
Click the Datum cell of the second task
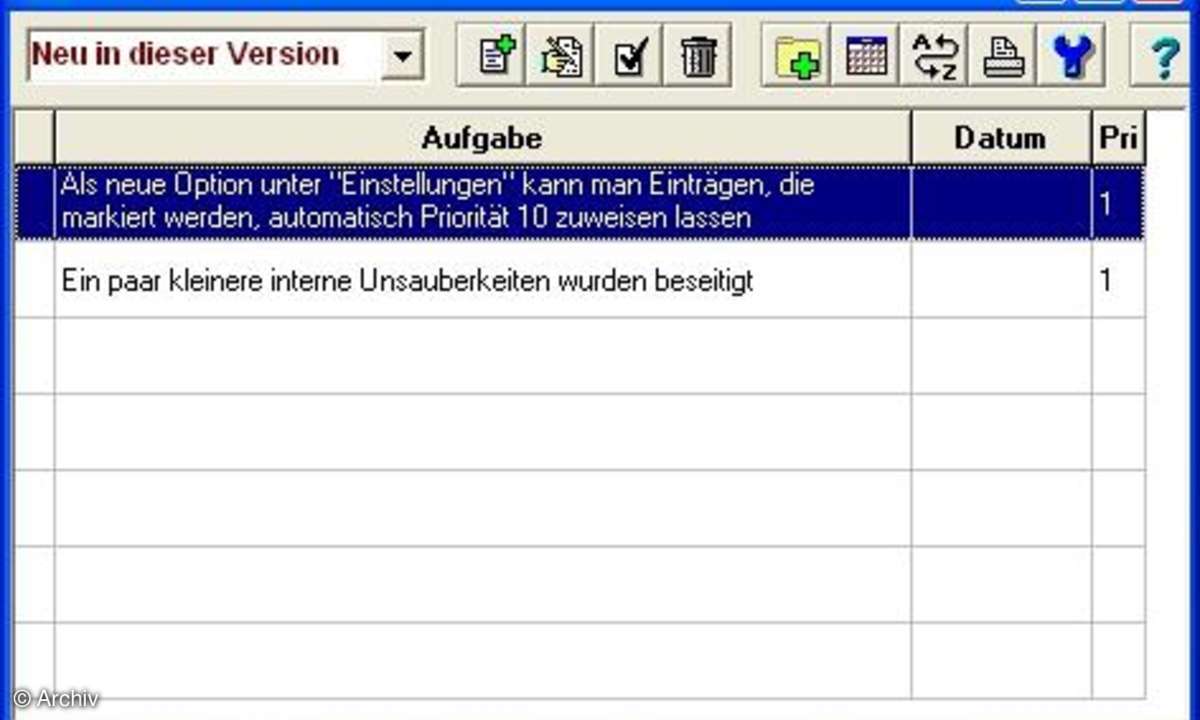coord(1000,281)
